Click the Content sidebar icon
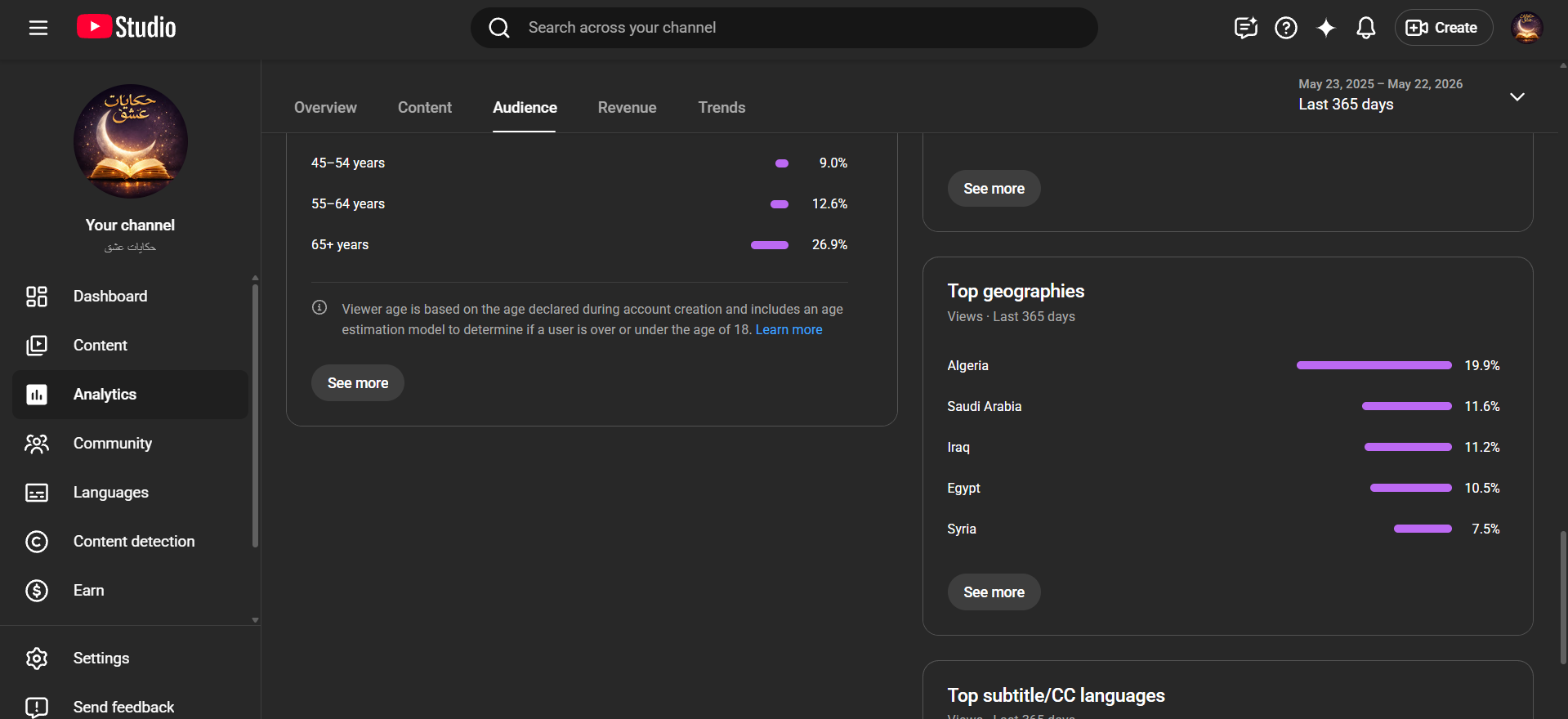Viewport: 1568px width, 719px height. 37,346
